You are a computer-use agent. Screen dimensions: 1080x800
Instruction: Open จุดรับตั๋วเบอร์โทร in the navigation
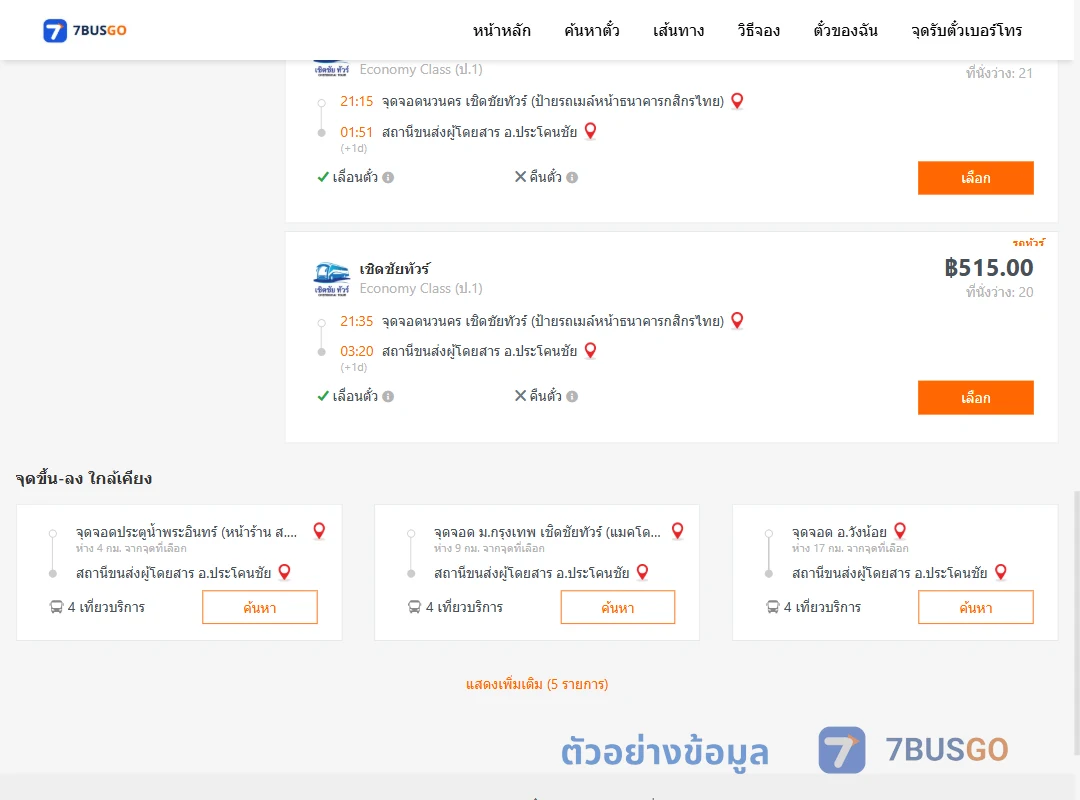click(x=966, y=31)
